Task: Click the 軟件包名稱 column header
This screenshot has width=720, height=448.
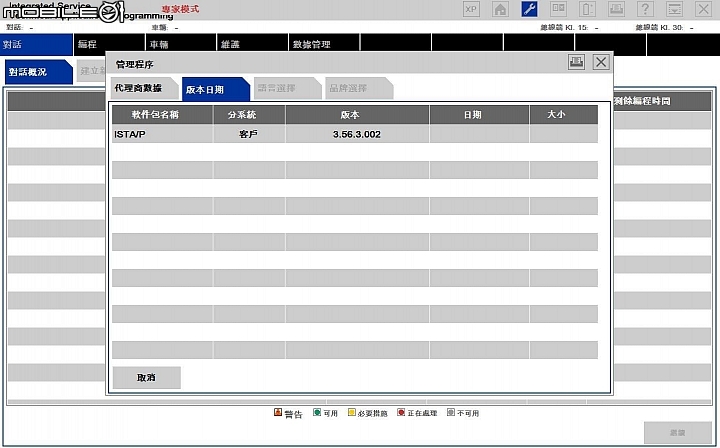Action: click(162, 115)
